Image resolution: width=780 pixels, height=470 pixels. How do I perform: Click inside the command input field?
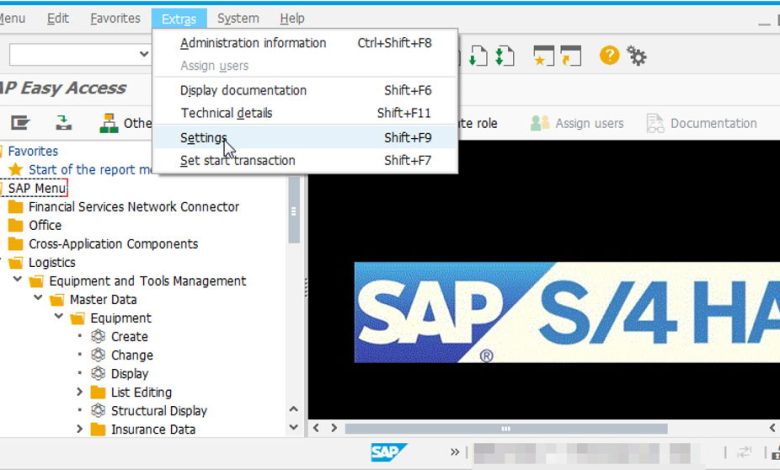click(73, 54)
